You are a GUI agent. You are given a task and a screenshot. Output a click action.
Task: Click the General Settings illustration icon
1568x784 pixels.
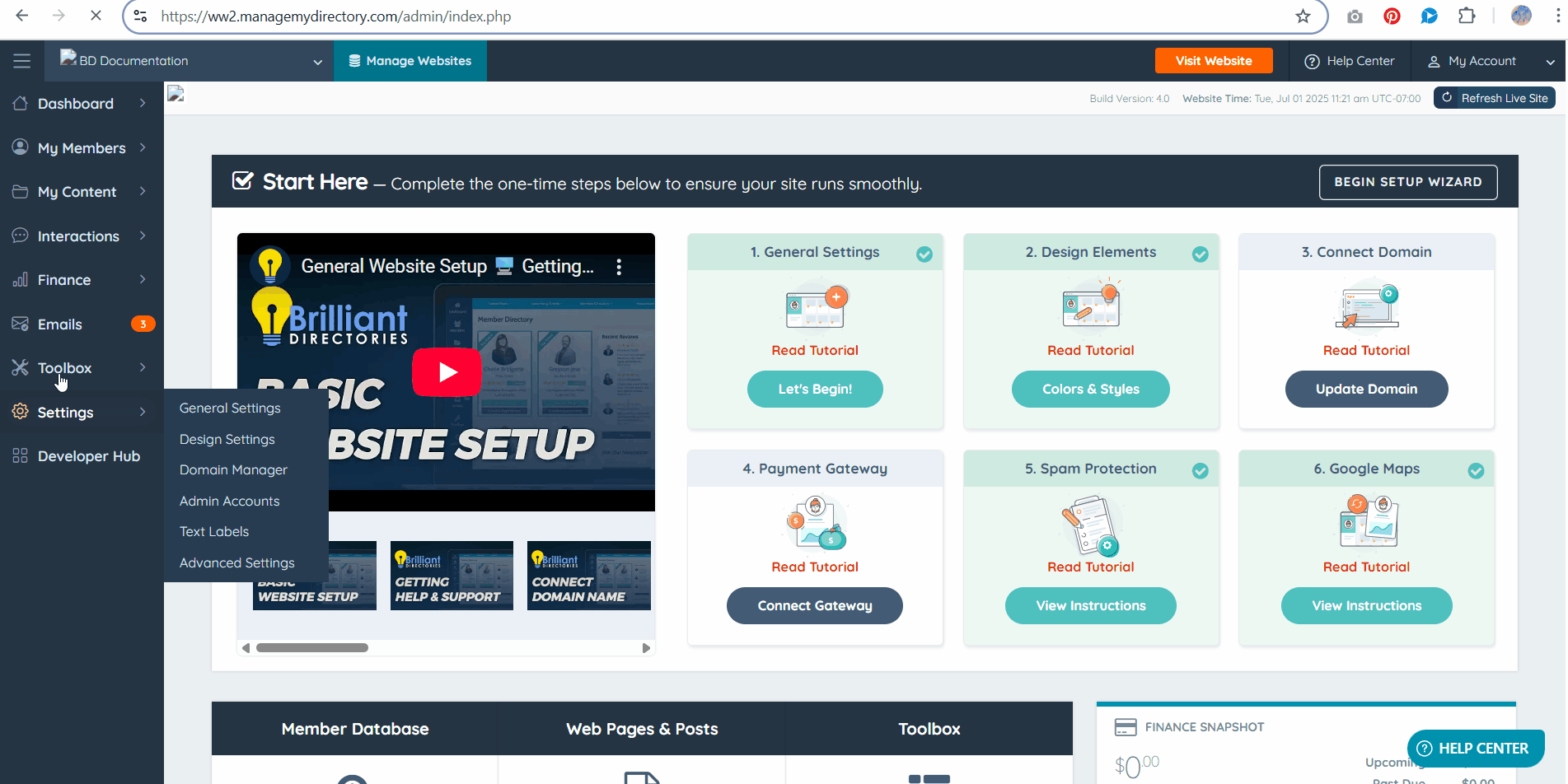[x=816, y=306]
